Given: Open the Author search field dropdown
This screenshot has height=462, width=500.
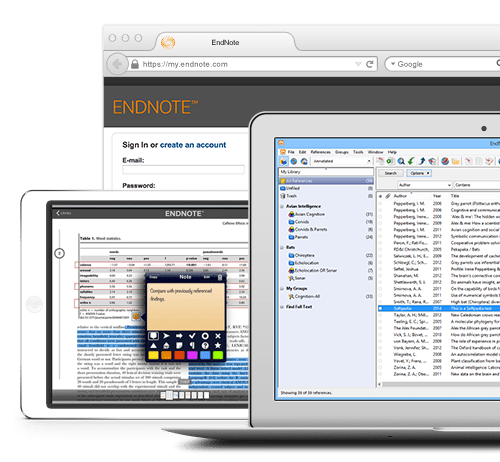Looking at the screenshot, I should (425, 185).
